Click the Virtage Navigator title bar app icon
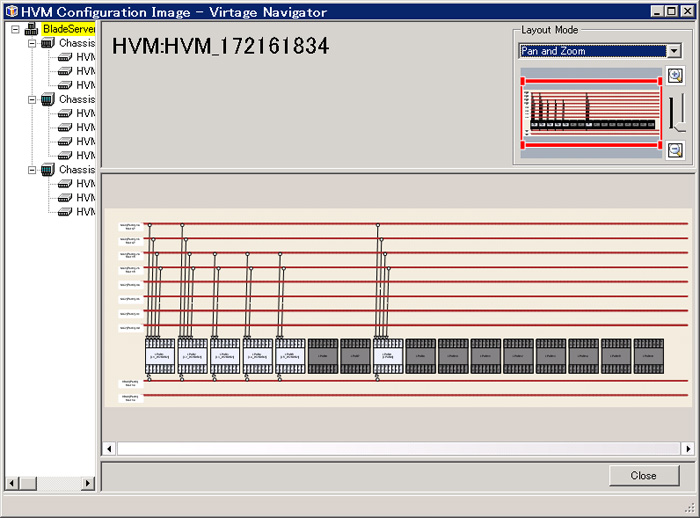700x518 pixels. [12, 11]
